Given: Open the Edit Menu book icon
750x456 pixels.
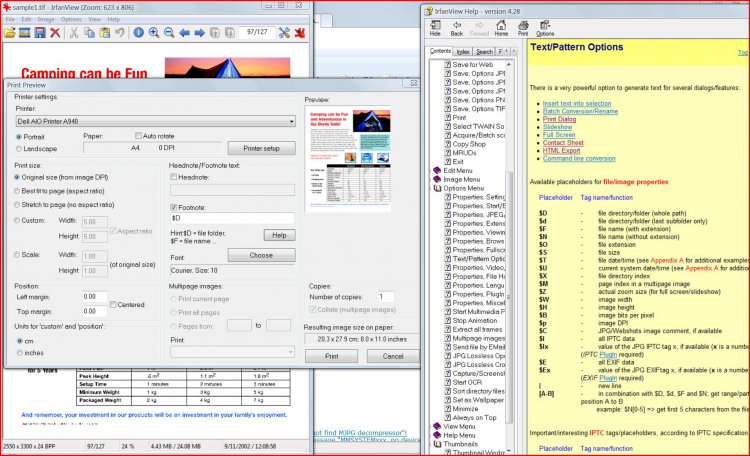Looking at the screenshot, I should click(437, 170).
